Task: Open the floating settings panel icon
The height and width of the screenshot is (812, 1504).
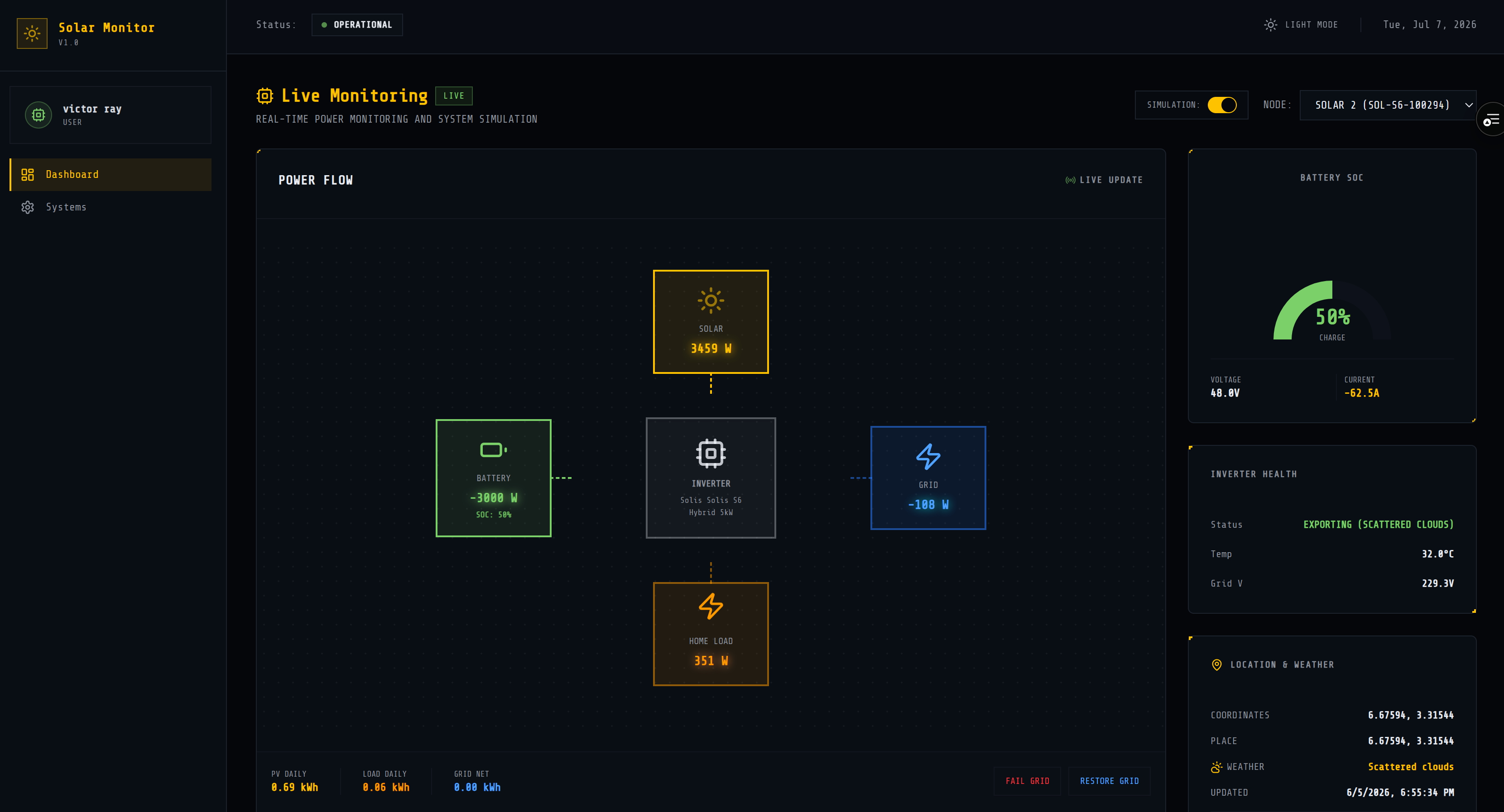Action: [1491, 119]
